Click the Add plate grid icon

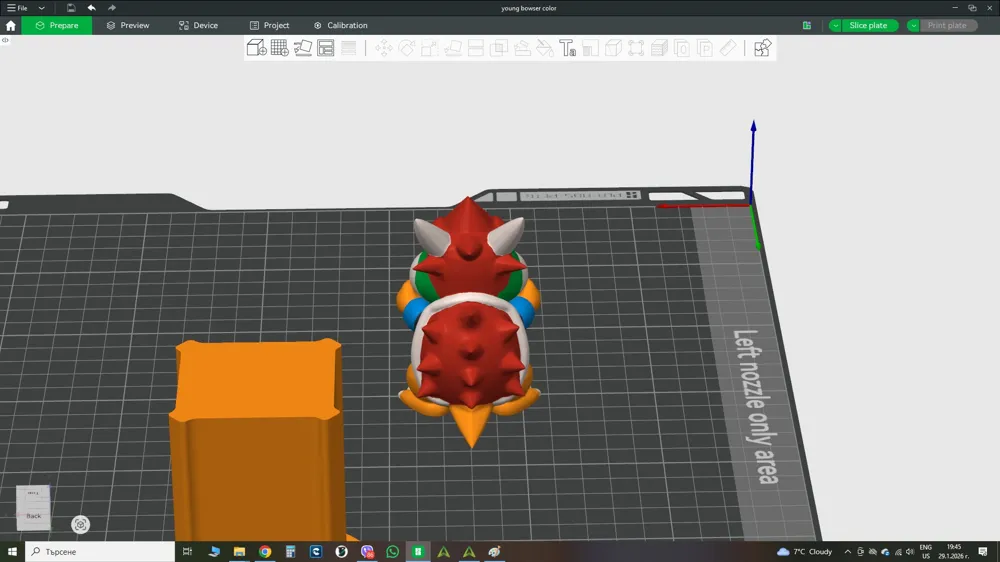coord(279,48)
